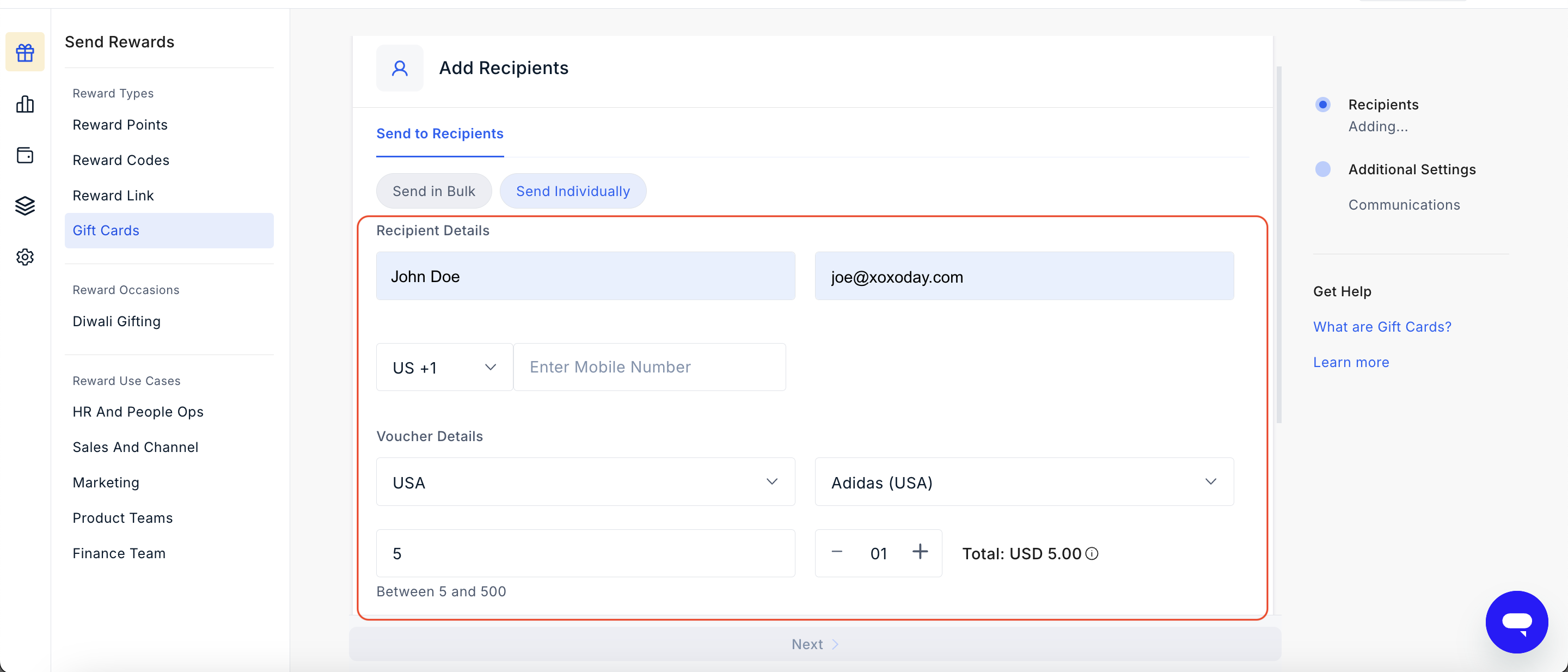The height and width of the screenshot is (672, 1568).
Task: Click the joe@xoxoday.com email field
Action: click(1024, 276)
